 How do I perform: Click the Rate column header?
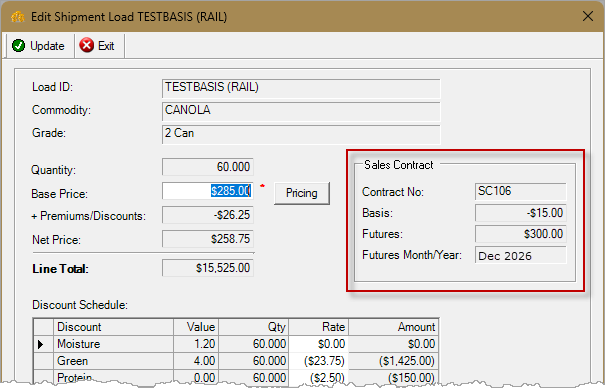[x=319, y=327]
